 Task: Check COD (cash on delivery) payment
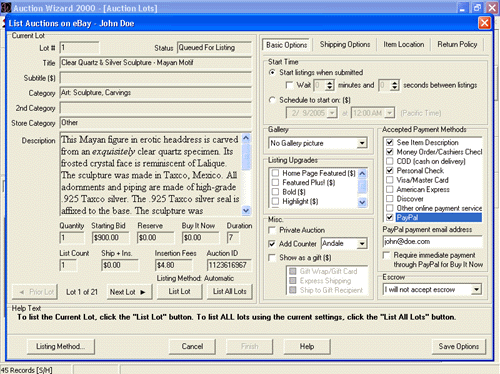coord(389,161)
